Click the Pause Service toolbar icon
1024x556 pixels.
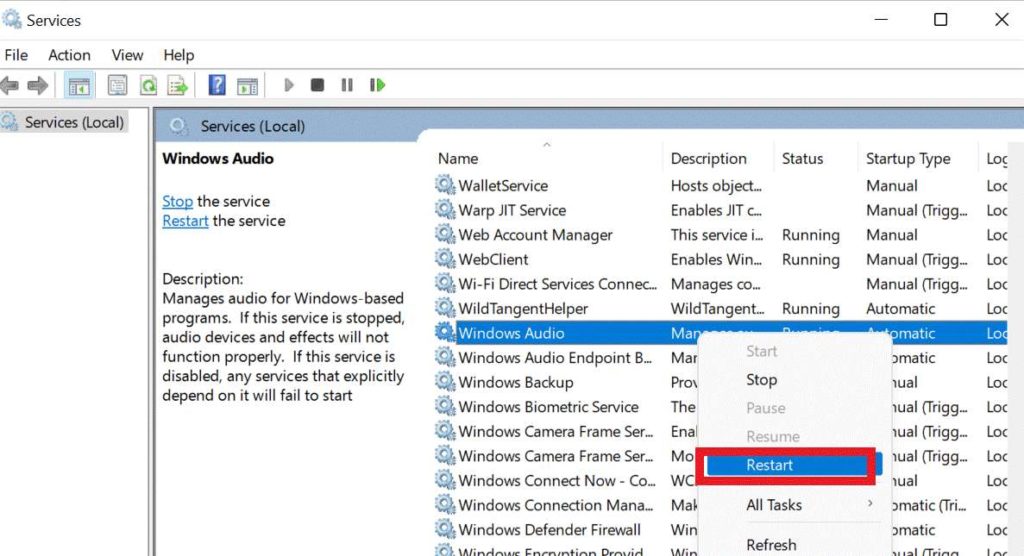(x=347, y=86)
